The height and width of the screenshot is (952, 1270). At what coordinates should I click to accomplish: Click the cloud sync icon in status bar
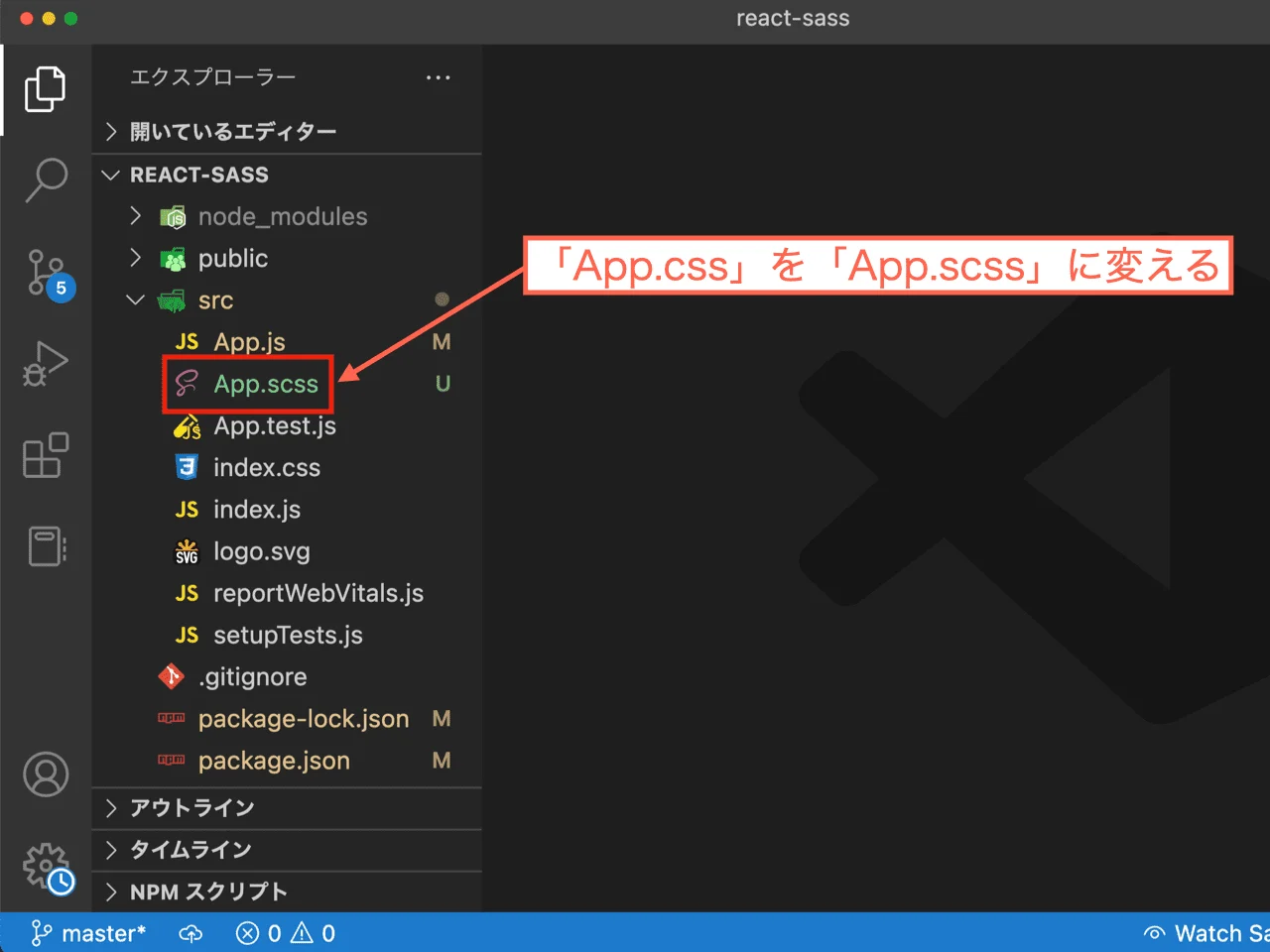[x=190, y=933]
